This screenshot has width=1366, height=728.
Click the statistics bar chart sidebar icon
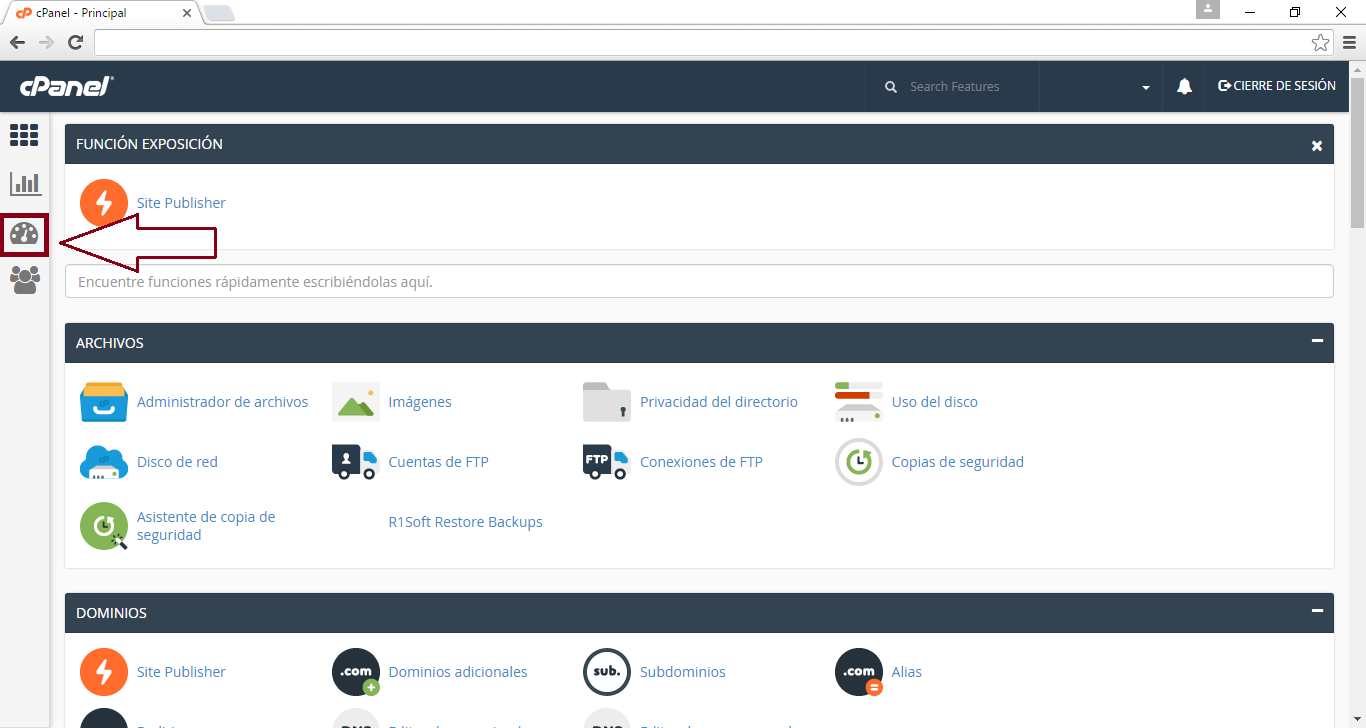24,183
